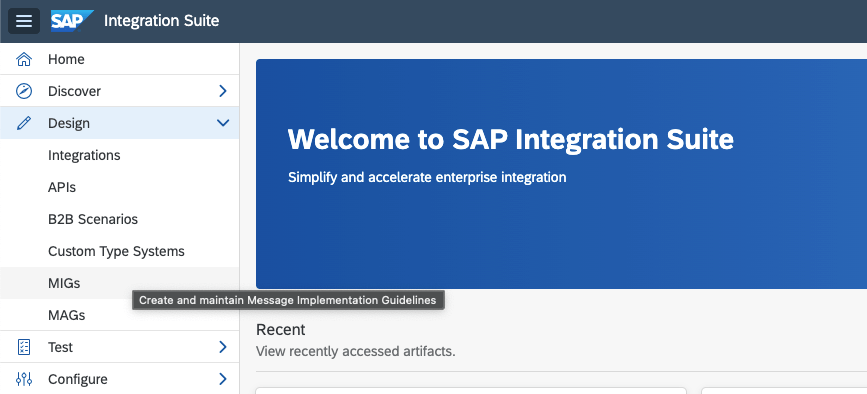Click the Welcome to SAP Integration Suite banner
Viewport: 867px width, 394px height.
pos(561,174)
